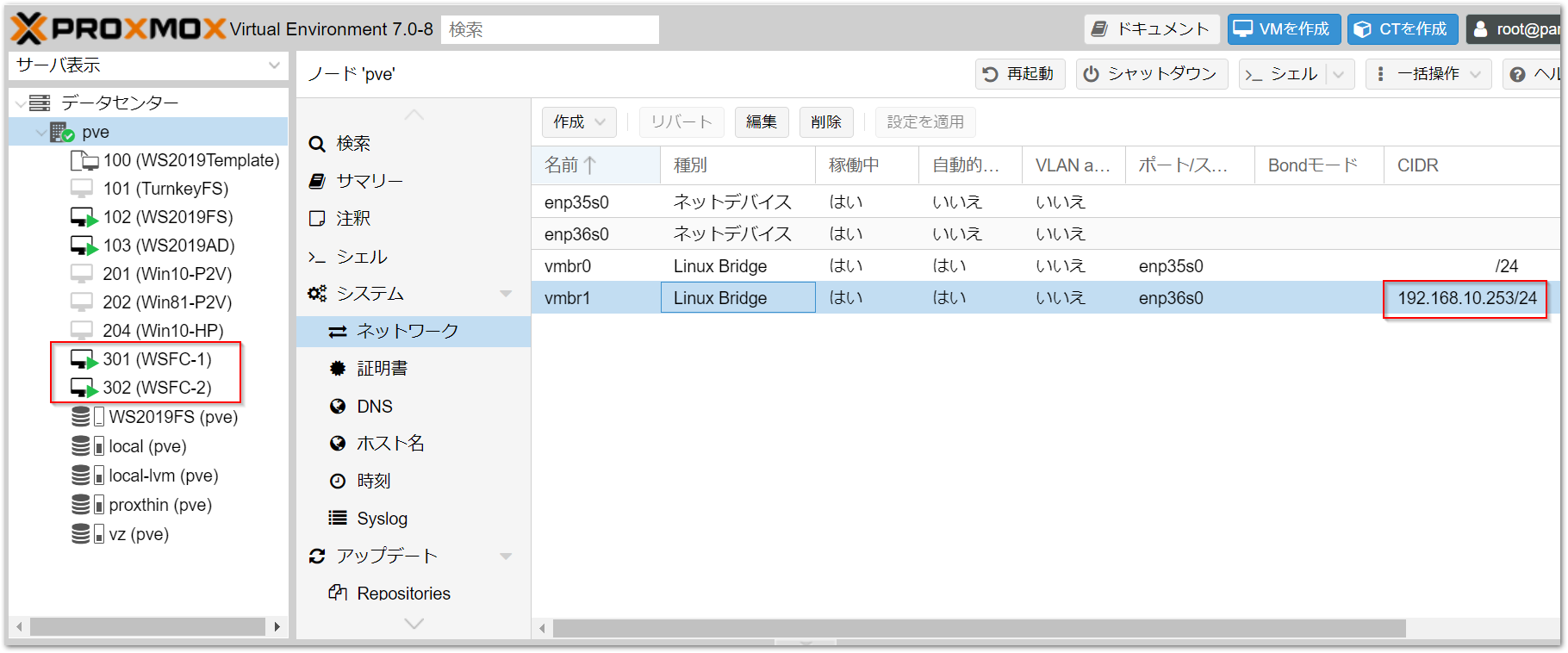Click the root@pam user button
The height and width of the screenshot is (653, 1568).
[1514, 29]
